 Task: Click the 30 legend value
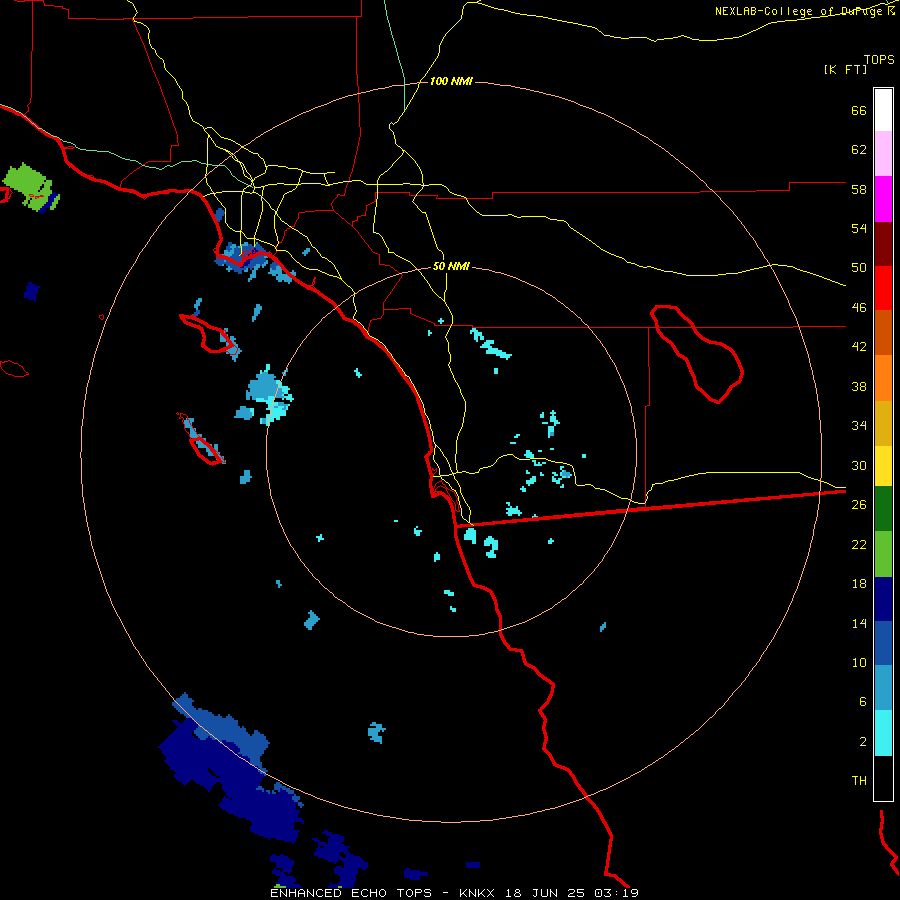(859, 465)
